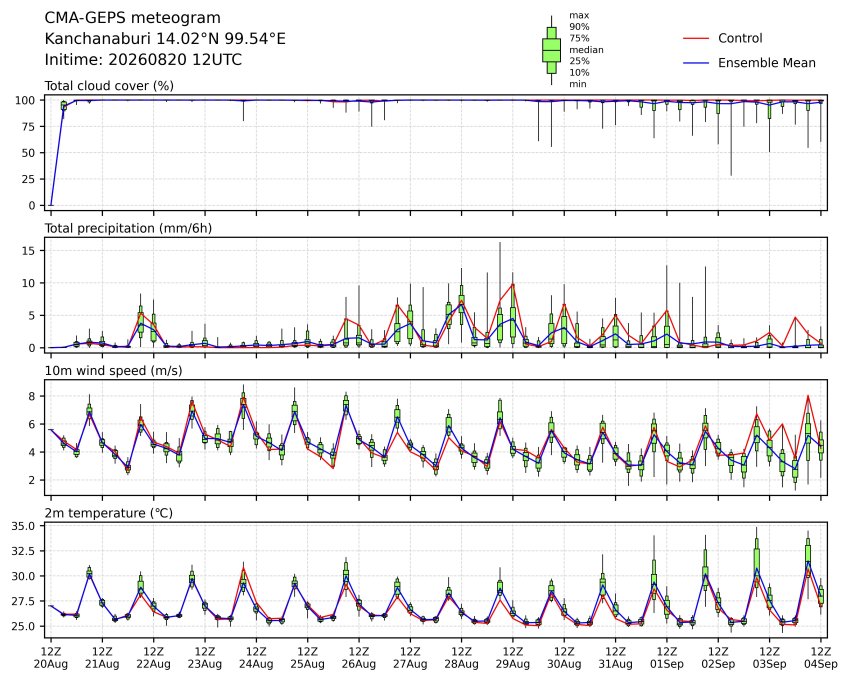
Task: Click the '30.0' temperature axis tick
Action: pos(23,576)
